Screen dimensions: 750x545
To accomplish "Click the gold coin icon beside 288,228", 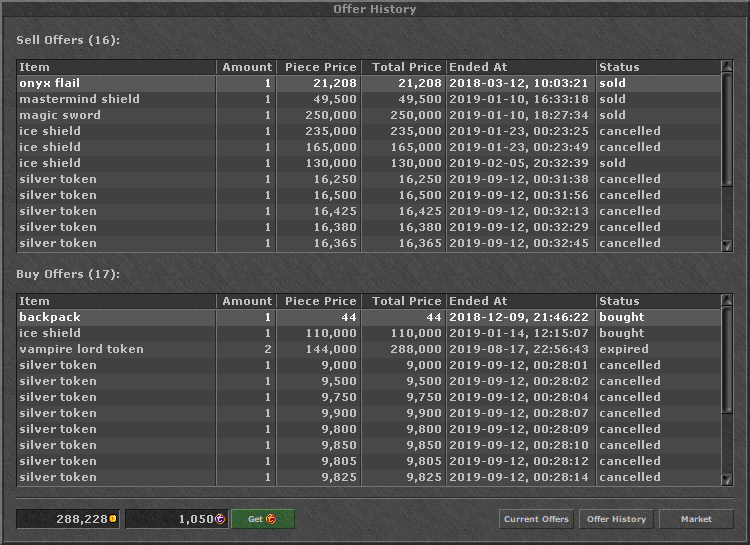I will click(113, 519).
